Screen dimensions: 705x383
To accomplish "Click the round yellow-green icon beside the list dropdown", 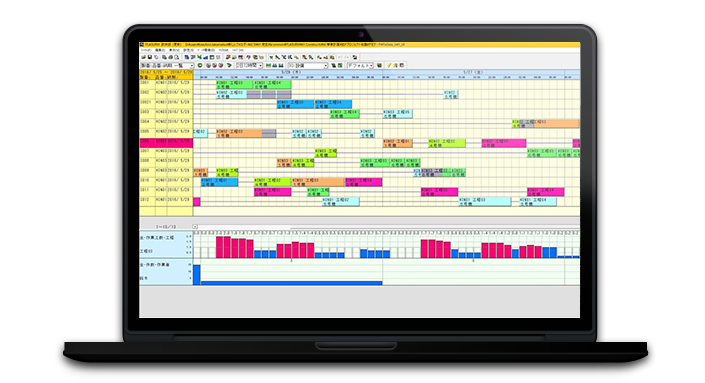I will pos(200,66).
